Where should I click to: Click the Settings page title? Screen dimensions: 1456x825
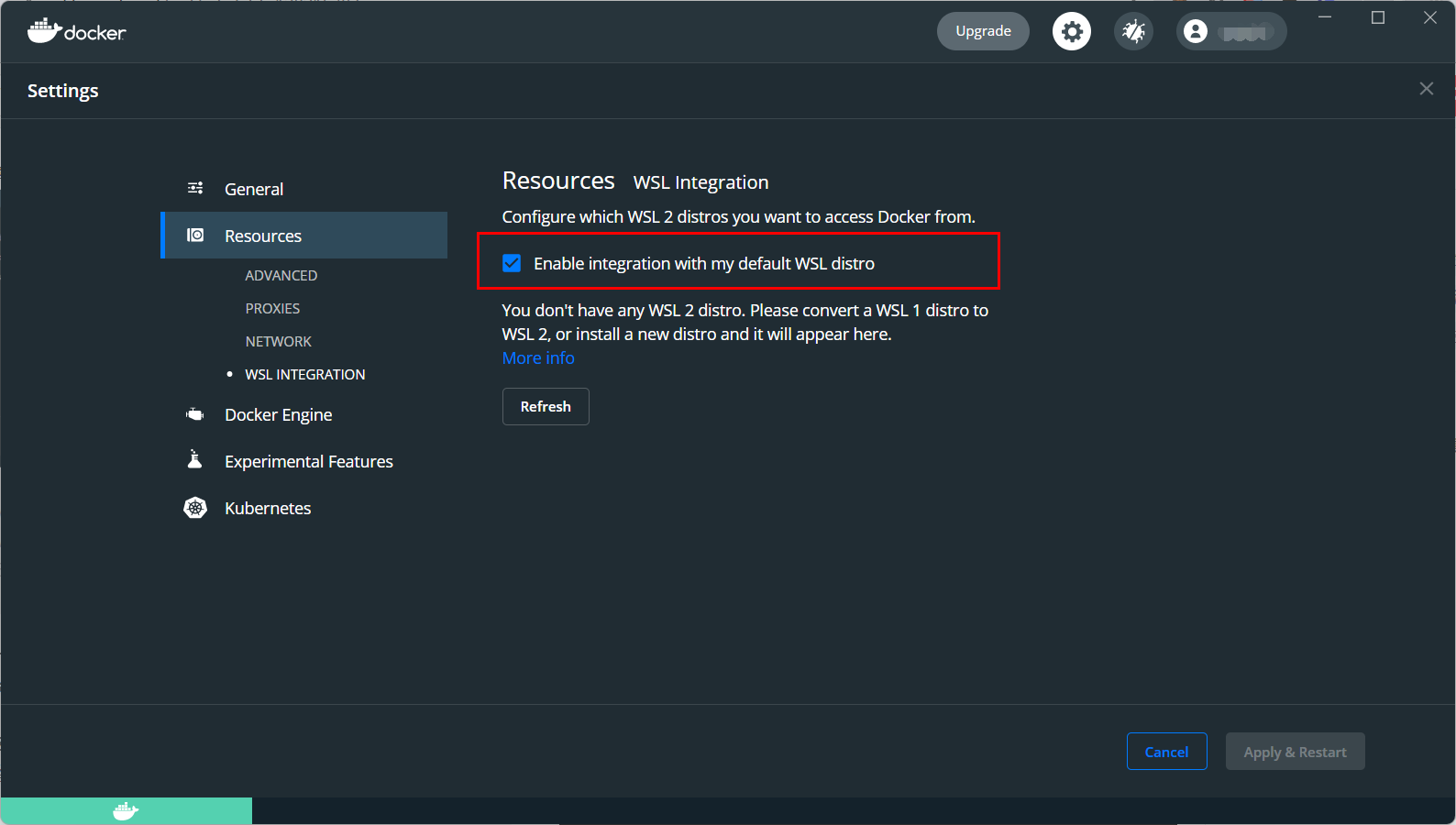pyautogui.click(x=63, y=91)
